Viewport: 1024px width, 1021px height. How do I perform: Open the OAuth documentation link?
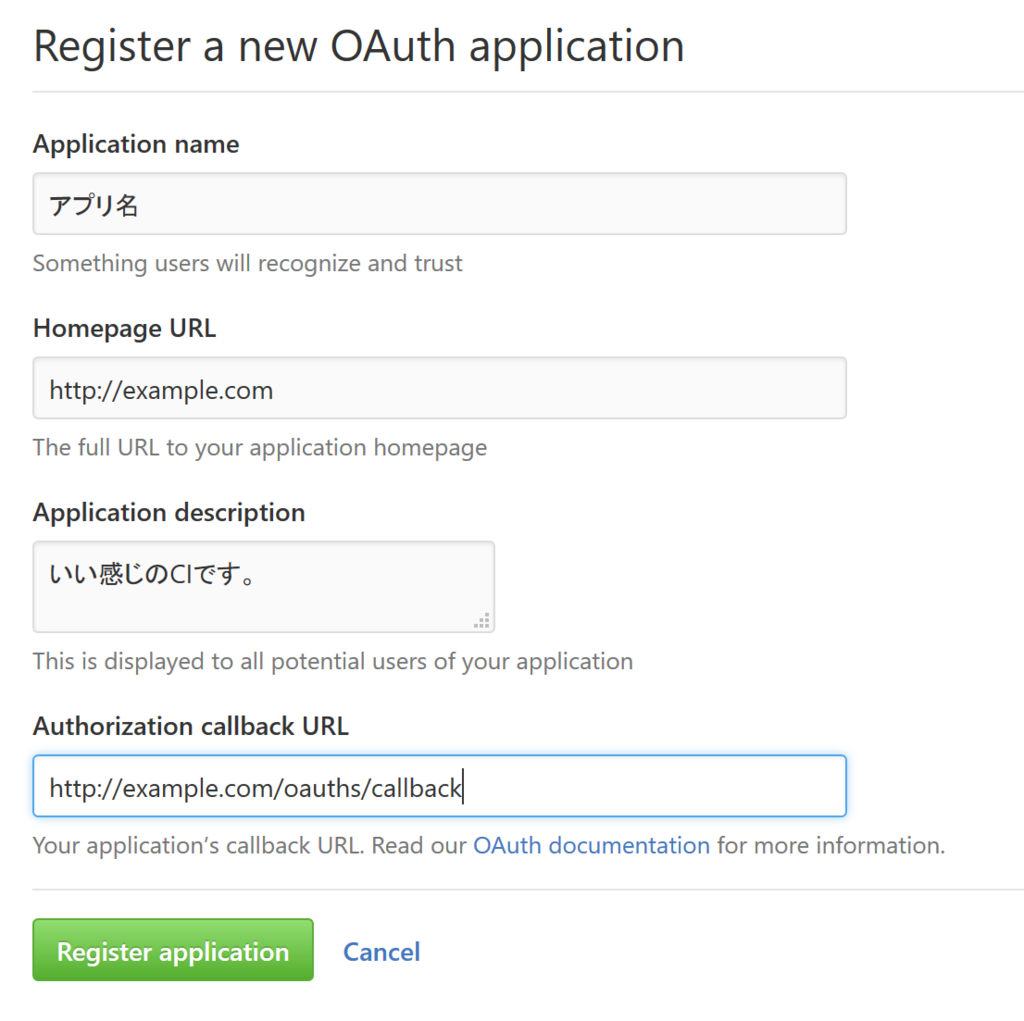(591, 845)
